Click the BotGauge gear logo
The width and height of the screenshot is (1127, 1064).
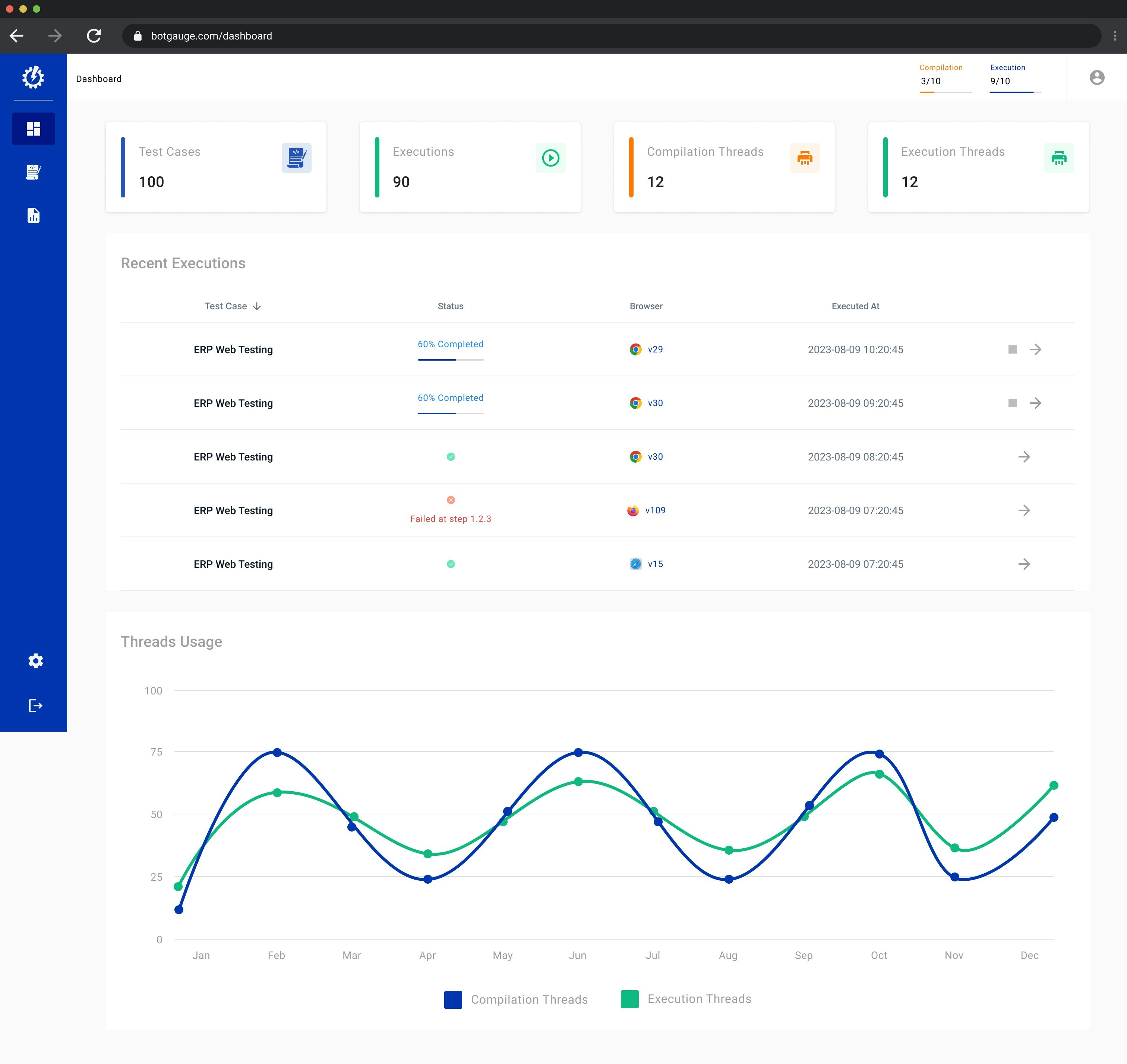(x=33, y=77)
